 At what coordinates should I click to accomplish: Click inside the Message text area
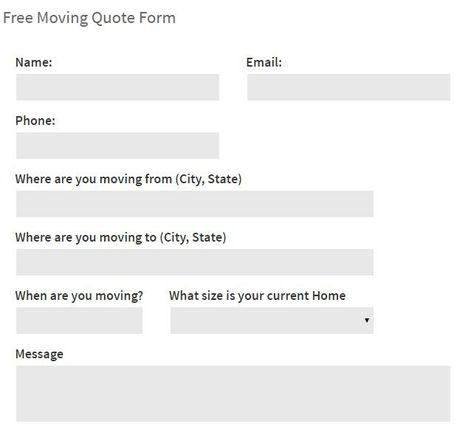[233, 393]
